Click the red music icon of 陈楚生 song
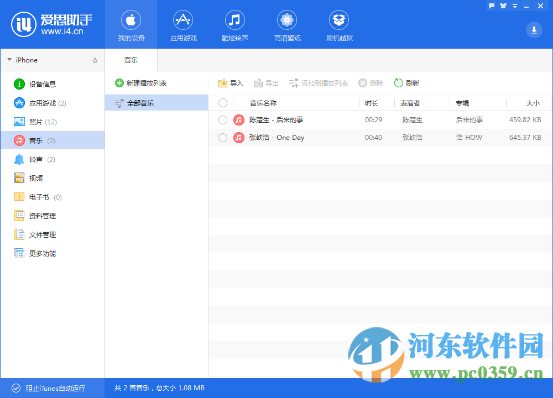The image size is (553, 398). pos(239,120)
